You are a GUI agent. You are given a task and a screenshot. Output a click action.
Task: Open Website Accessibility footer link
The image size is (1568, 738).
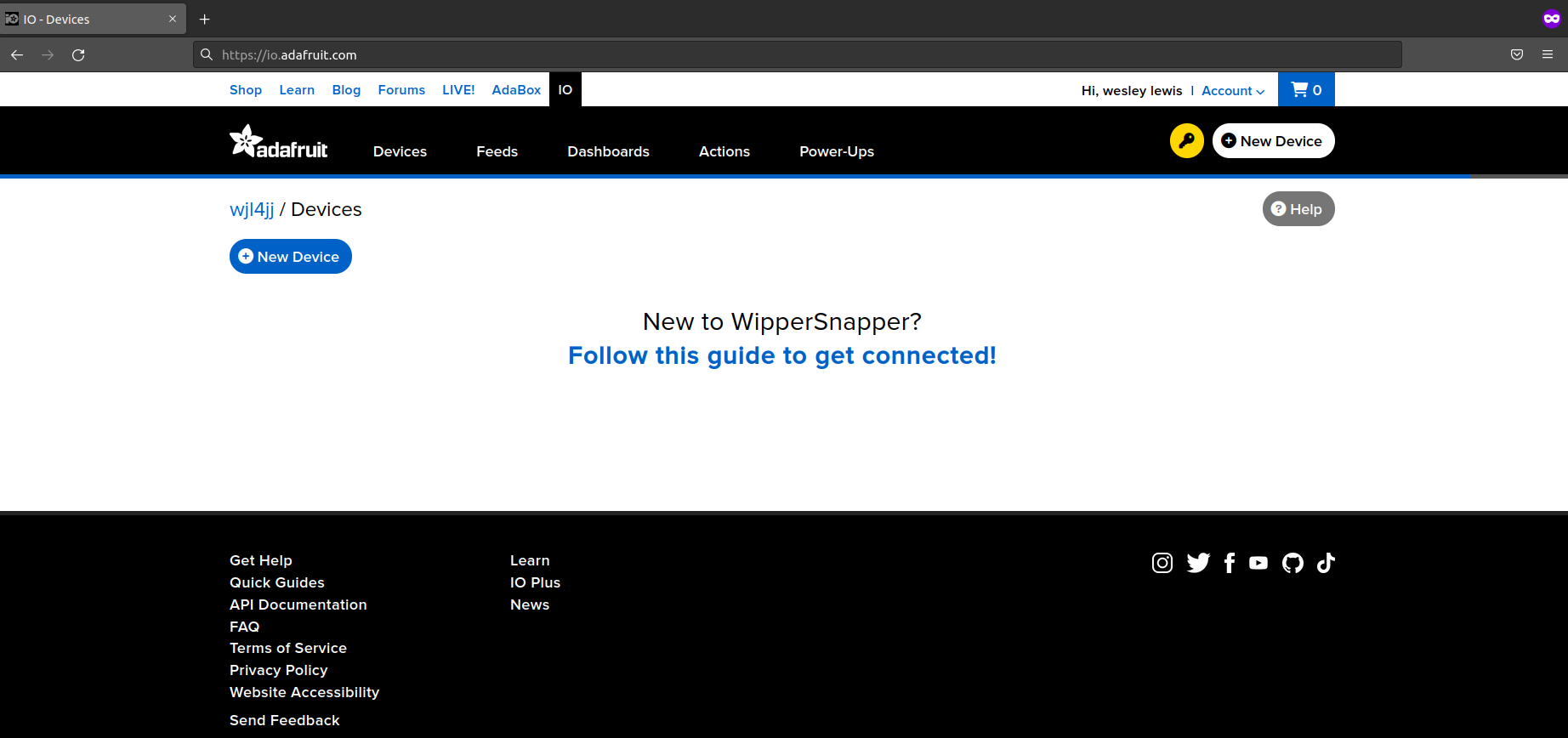click(x=304, y=692)
